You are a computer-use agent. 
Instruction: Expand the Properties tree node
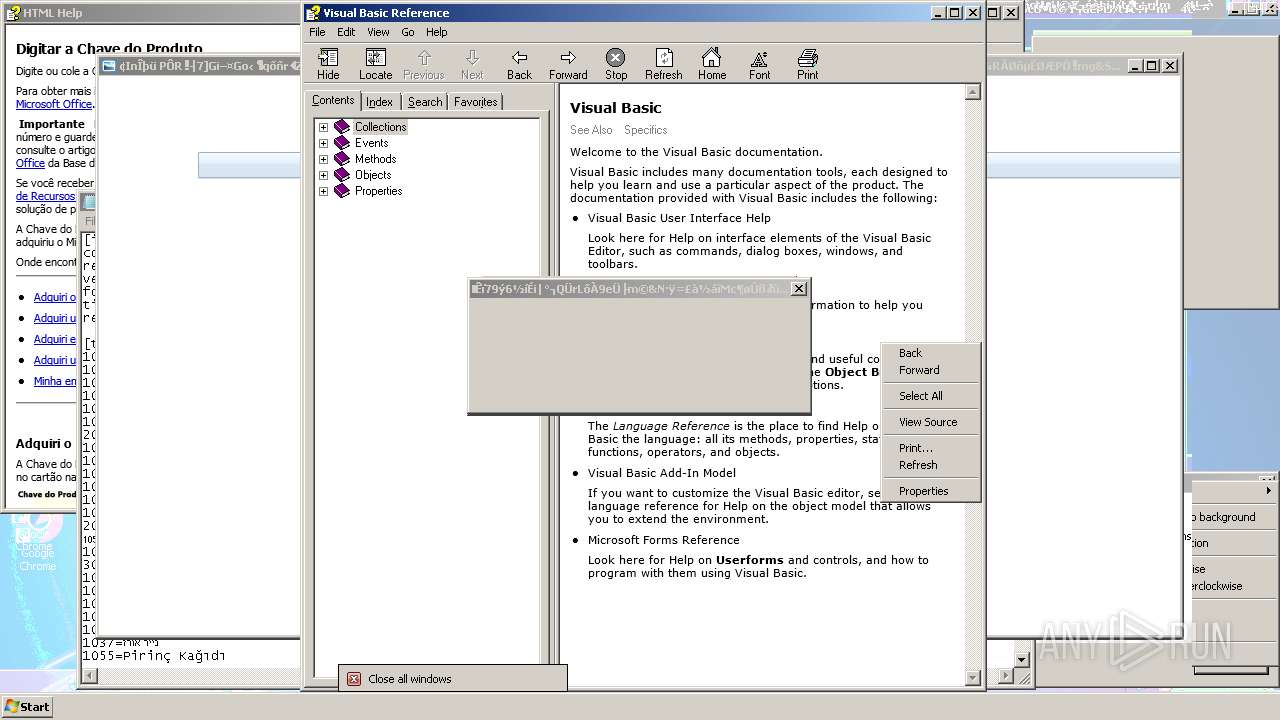(323, 191)
